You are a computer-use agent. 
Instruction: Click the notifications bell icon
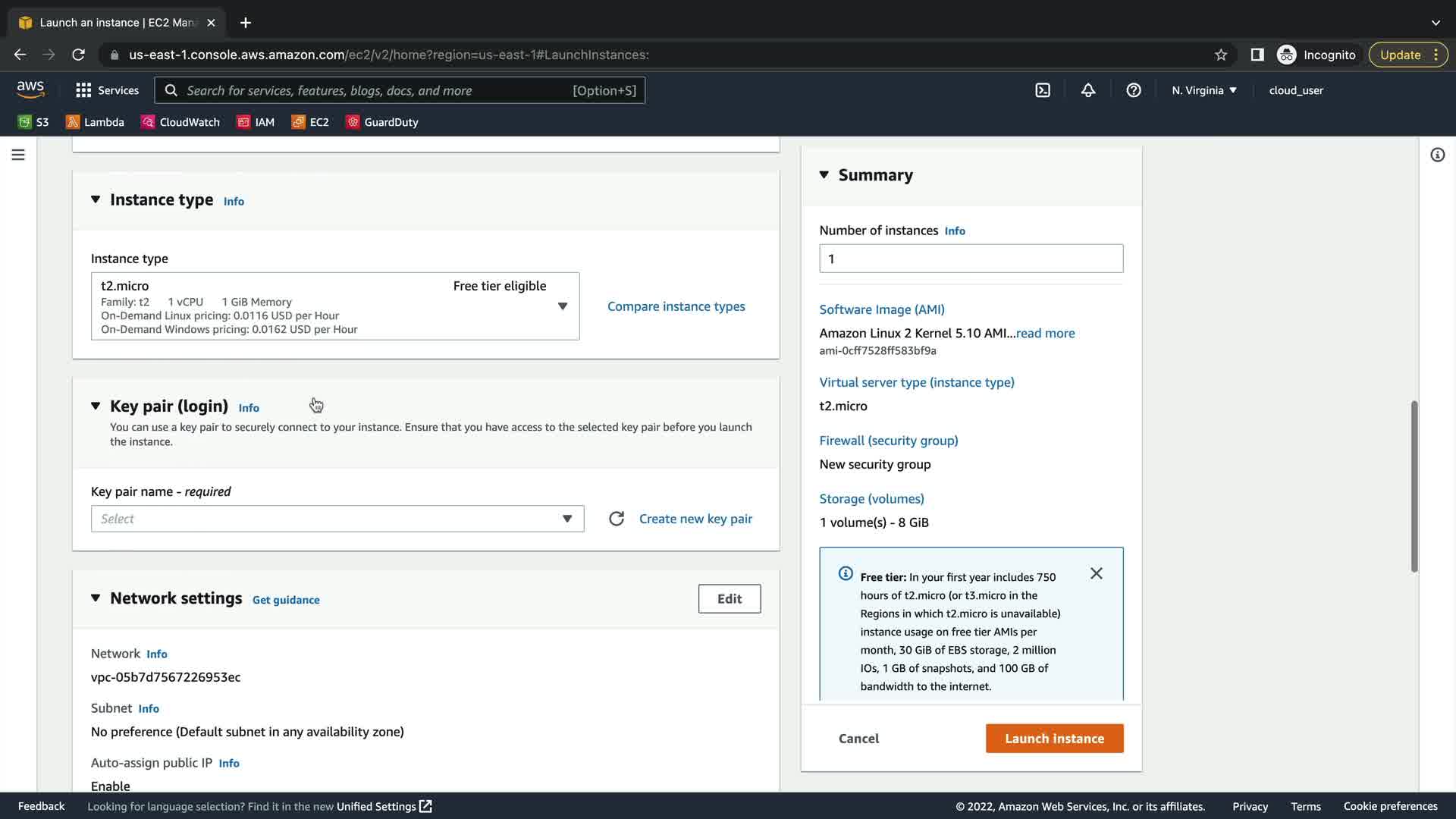coord(1088,90)
